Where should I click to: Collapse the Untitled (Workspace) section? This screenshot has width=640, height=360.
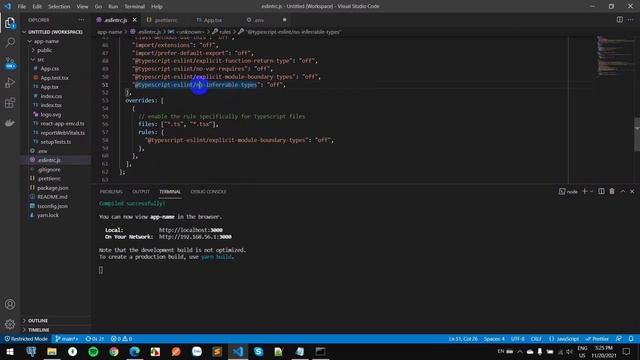point(56,32)
